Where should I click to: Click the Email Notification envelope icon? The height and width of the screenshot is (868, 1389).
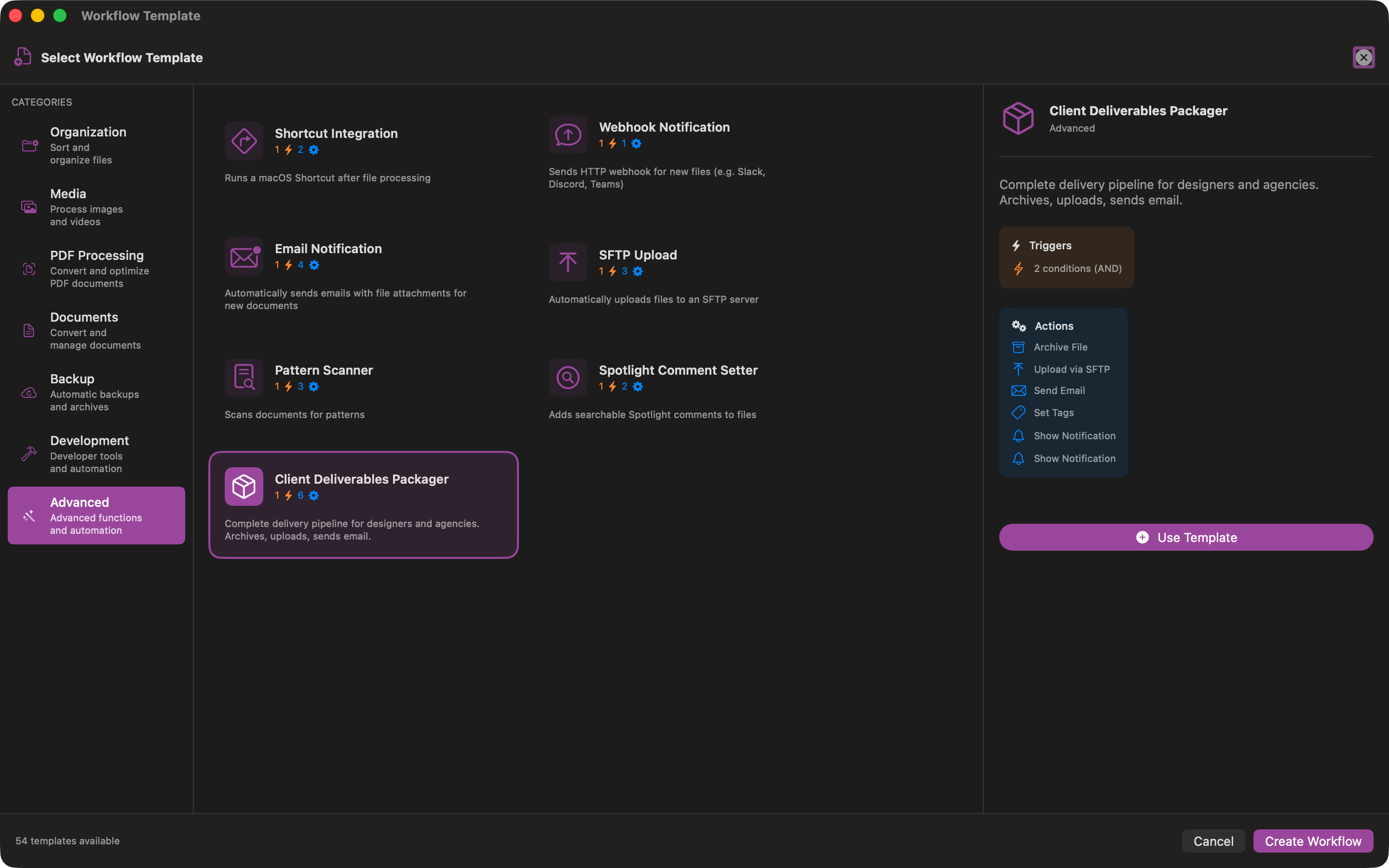(x=244, y=256)
